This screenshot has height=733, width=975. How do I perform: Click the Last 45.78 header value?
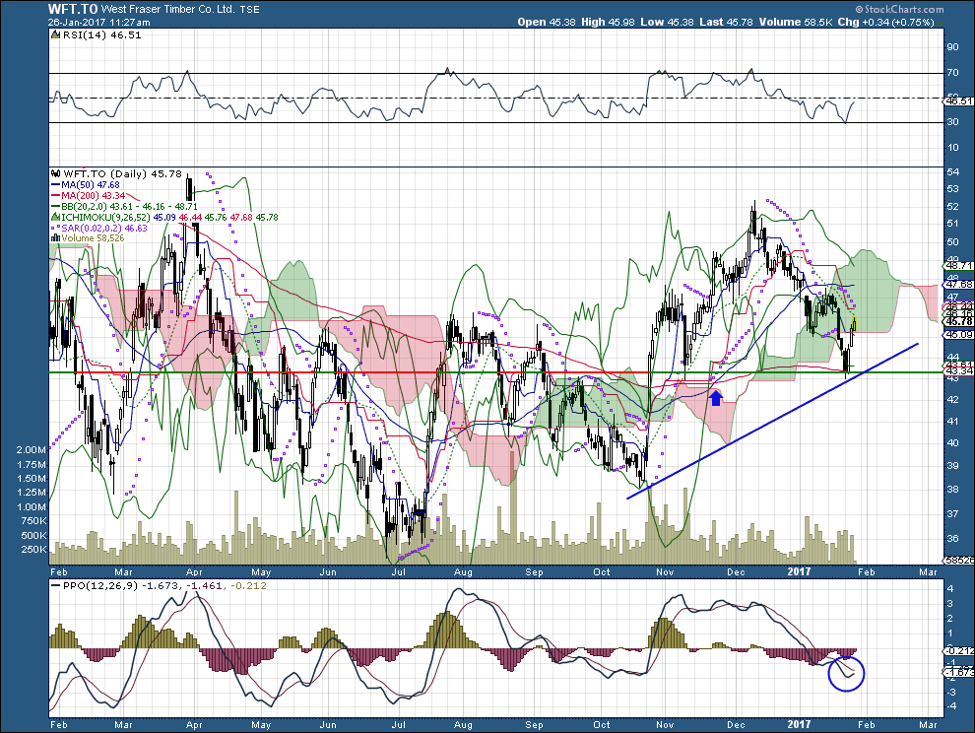[x=726, y=22]
